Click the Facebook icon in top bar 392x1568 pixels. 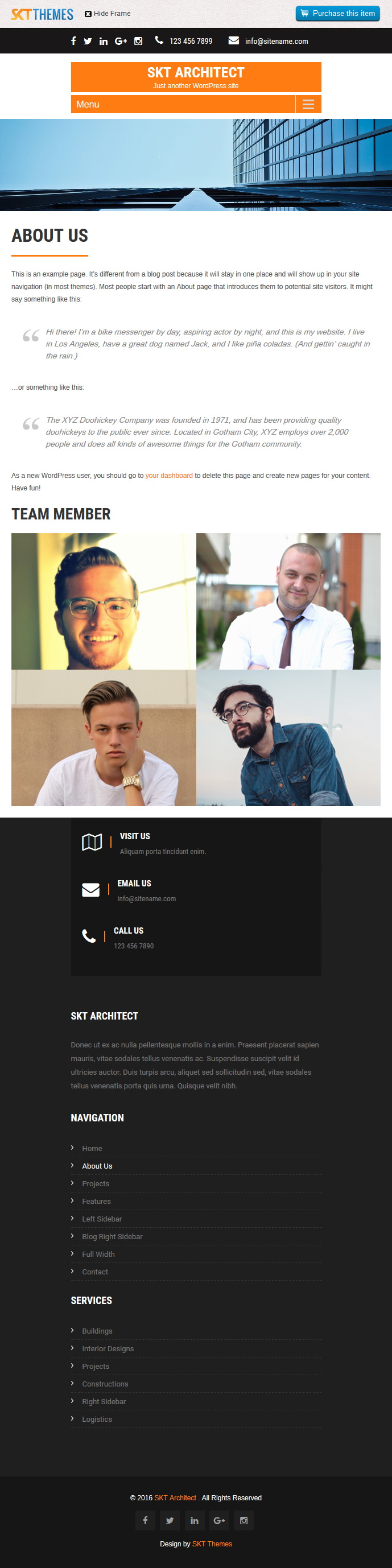(73, 41)
